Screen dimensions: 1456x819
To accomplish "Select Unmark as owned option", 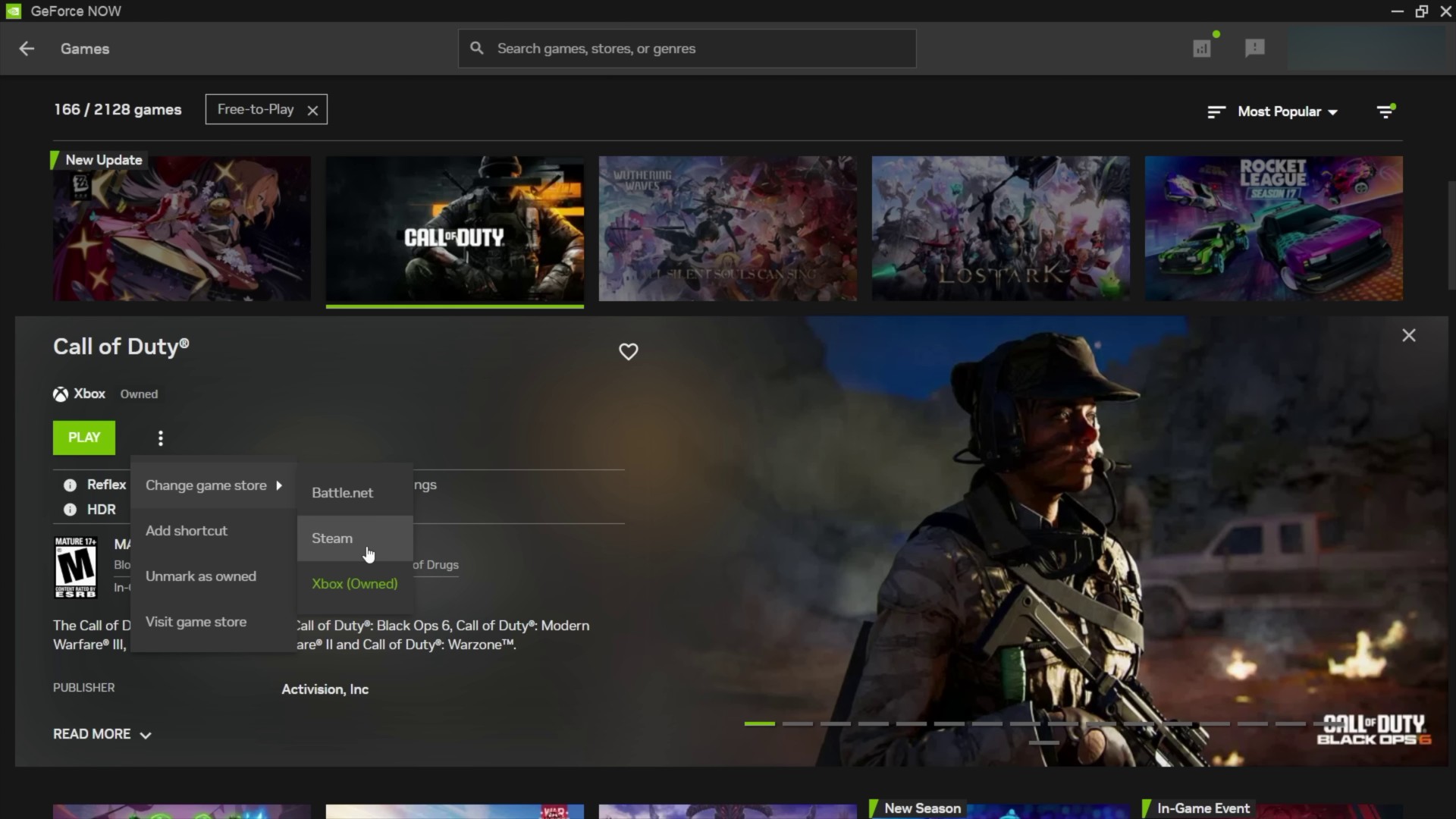I will [201, 576].
